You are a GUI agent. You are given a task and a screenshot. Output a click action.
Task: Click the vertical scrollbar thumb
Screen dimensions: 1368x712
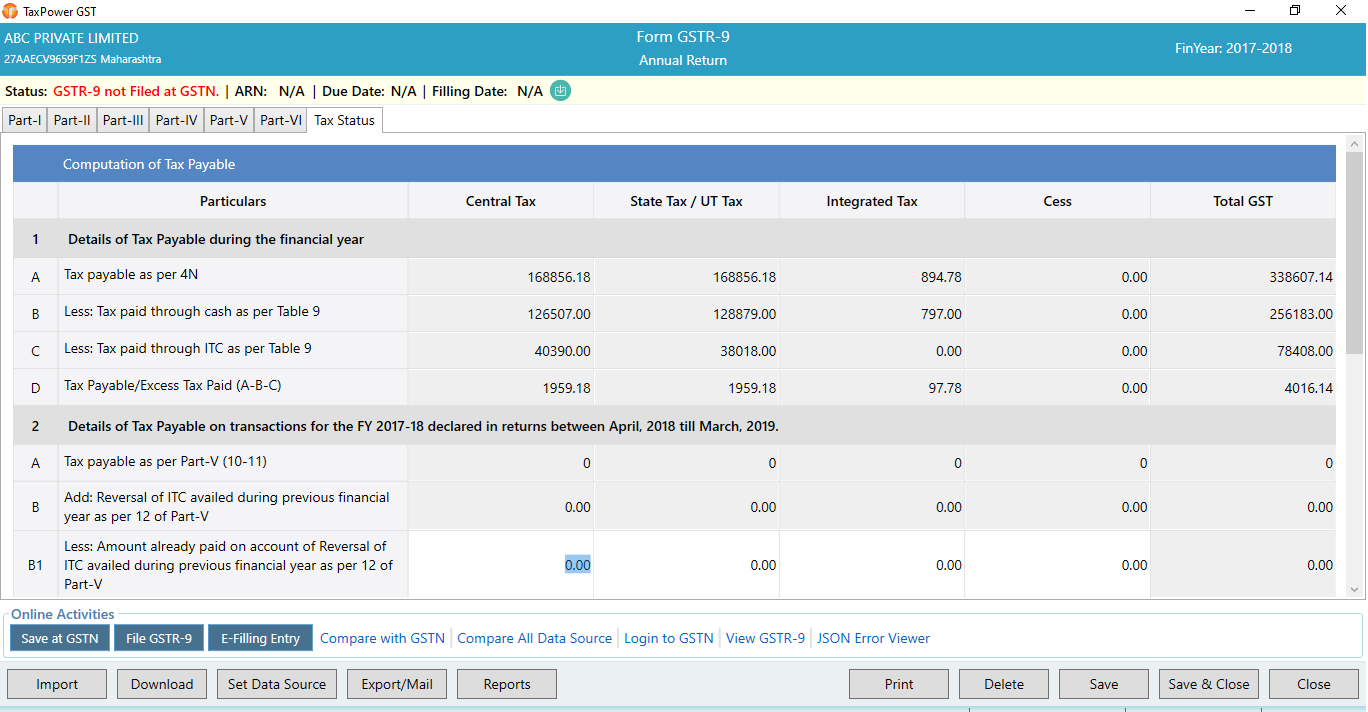tap(1355, 253)
